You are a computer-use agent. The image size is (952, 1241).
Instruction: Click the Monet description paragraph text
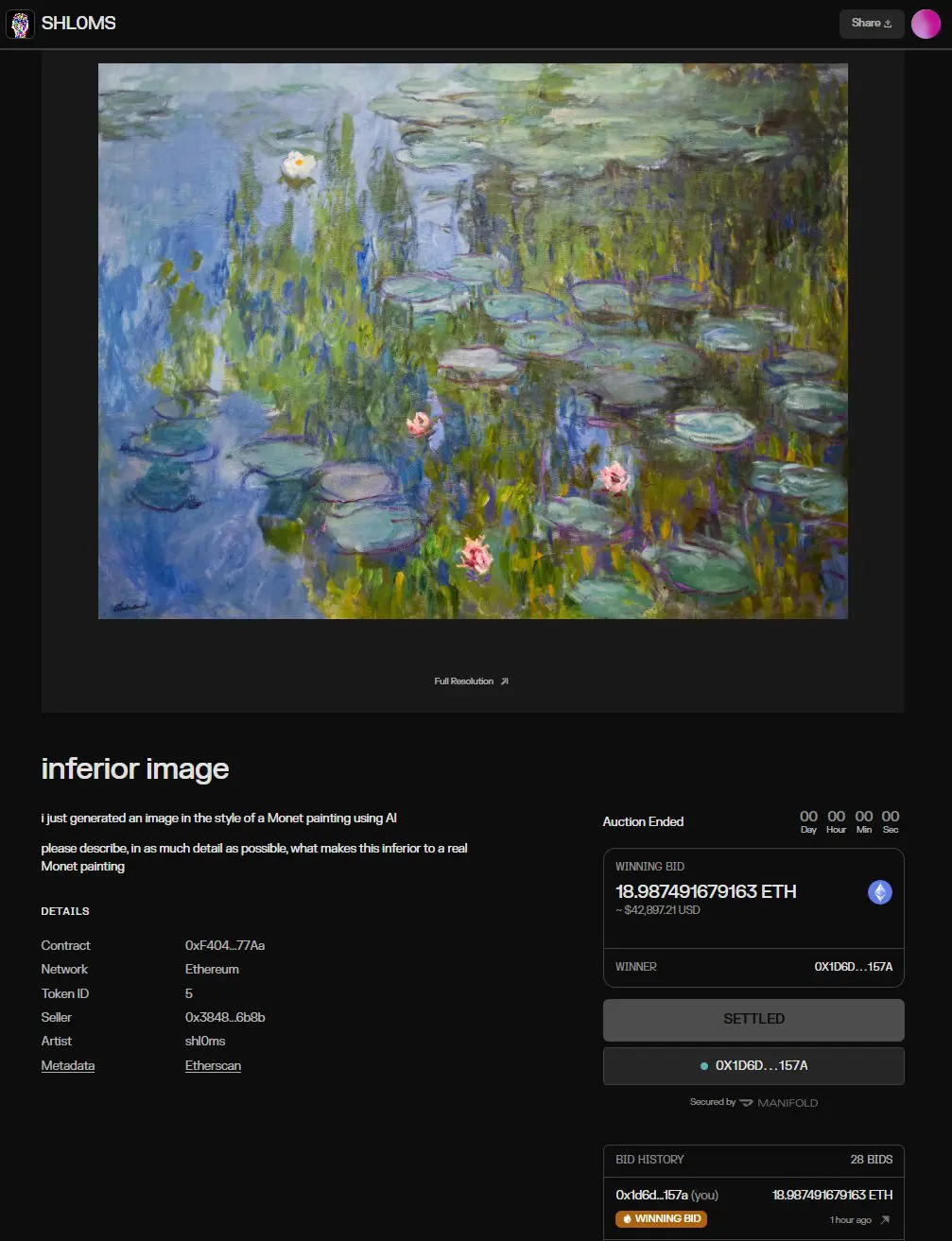click(x=254, y=857)
